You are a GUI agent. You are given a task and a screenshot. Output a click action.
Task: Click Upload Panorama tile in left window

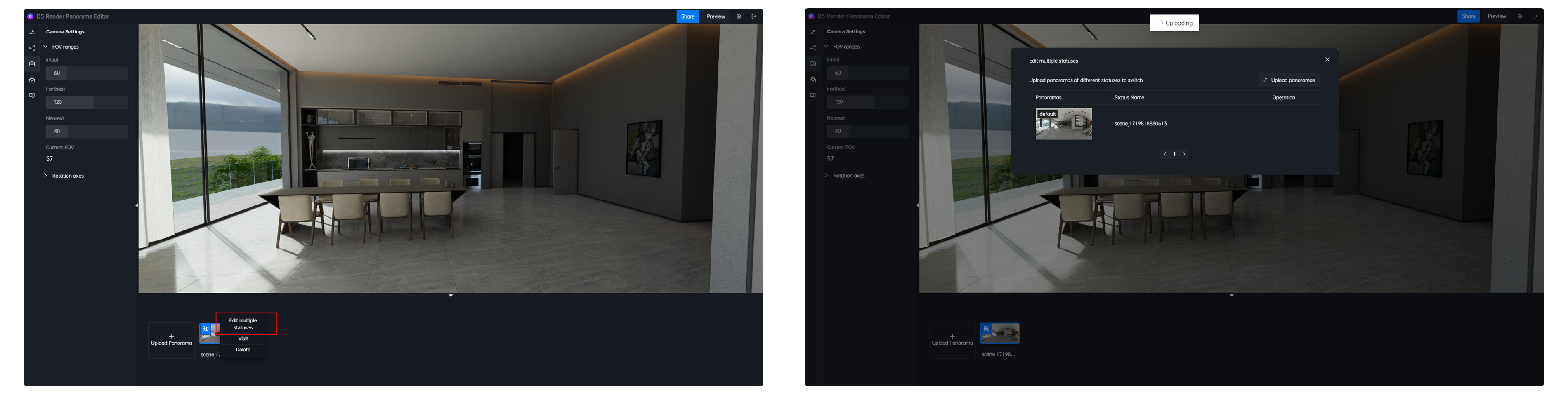(x=172, y=340)
